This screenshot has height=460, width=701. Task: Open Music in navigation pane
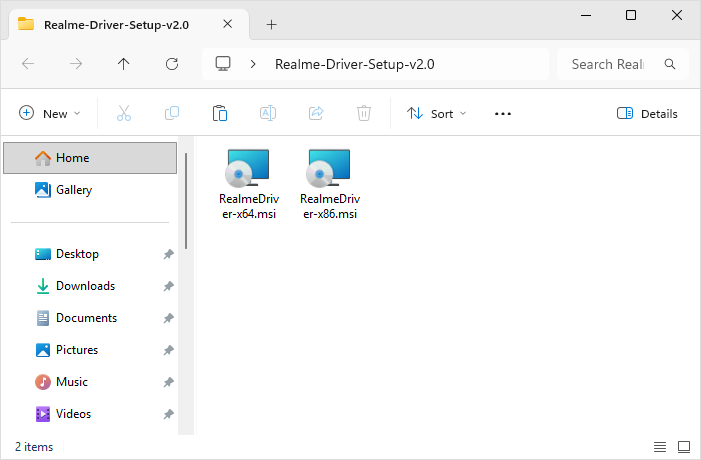pos(90,382)
